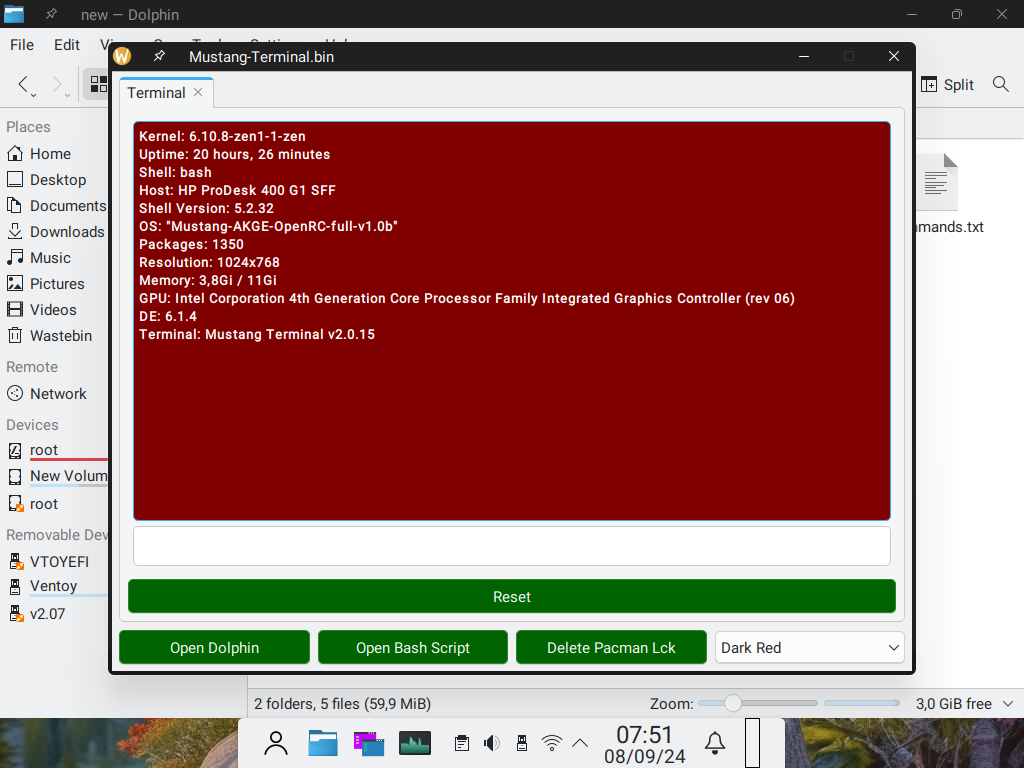Click the command input field
The width and height of the screenshot is (1024, 768).
click(511, 546)
